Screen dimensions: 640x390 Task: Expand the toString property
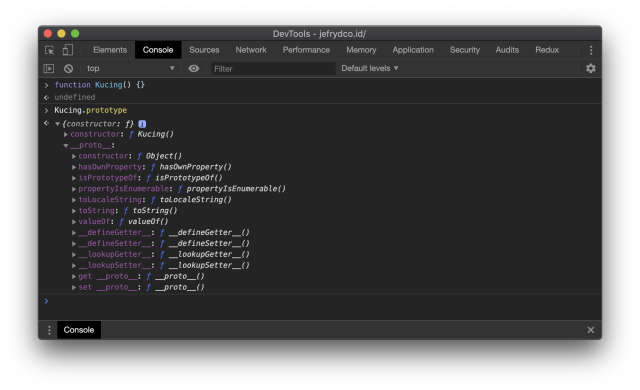point(74,211)
